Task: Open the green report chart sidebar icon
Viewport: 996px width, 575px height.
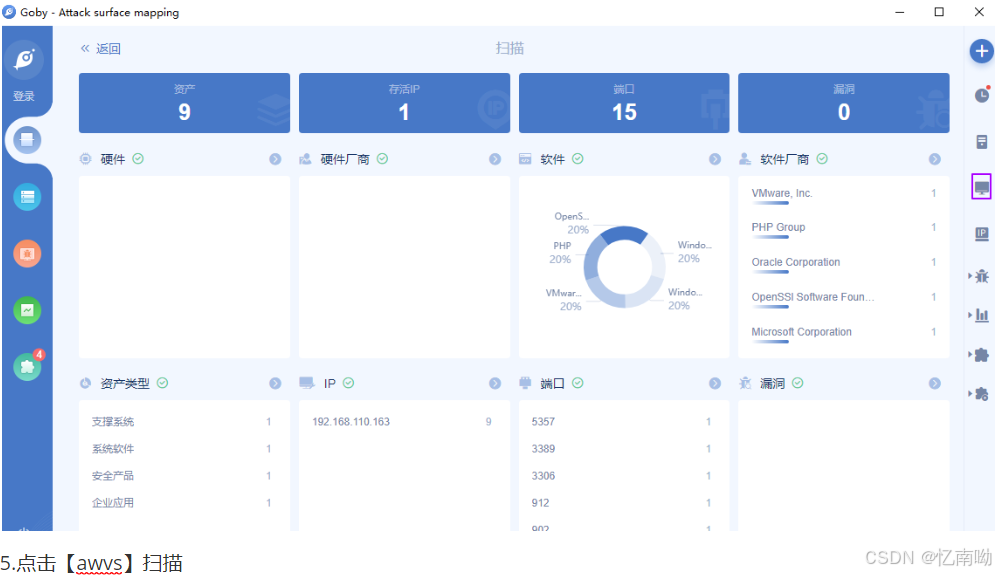Action: tap(27, 310)
